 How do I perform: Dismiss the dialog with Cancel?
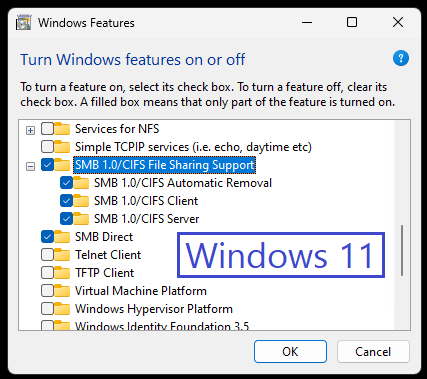coord(373,351)
